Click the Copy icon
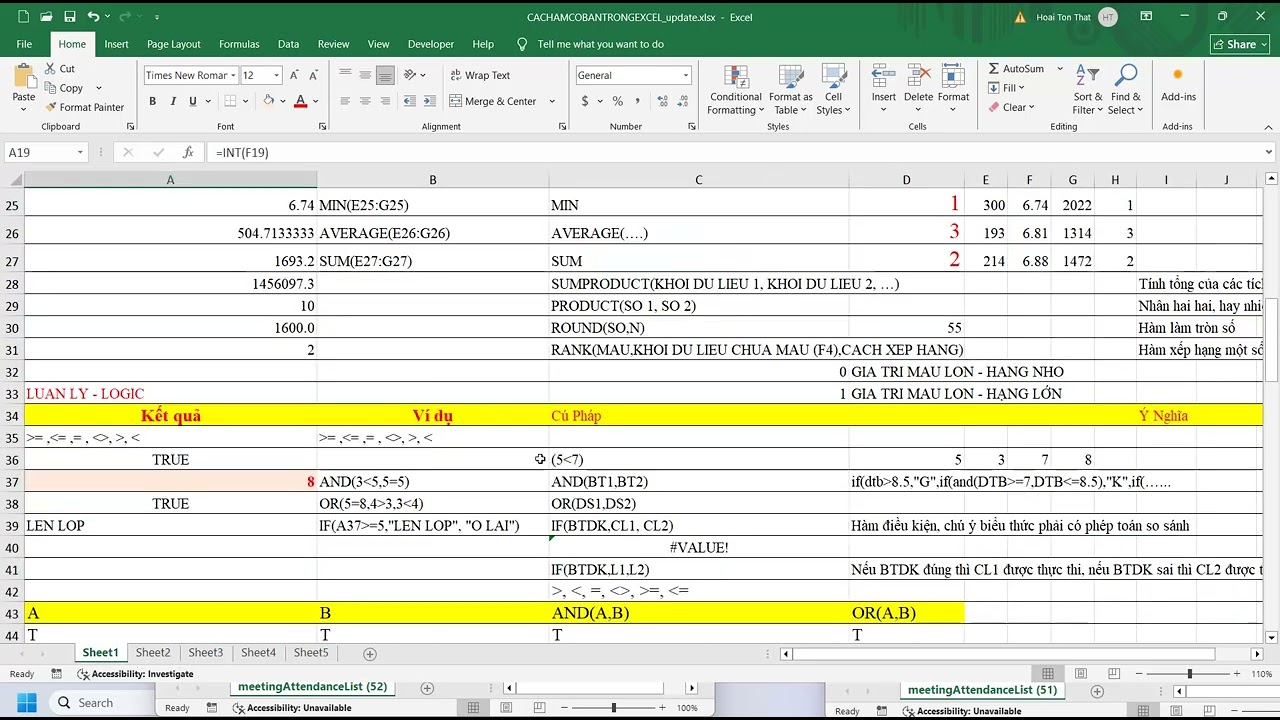 pyautogui.click(x=51, y=88)
